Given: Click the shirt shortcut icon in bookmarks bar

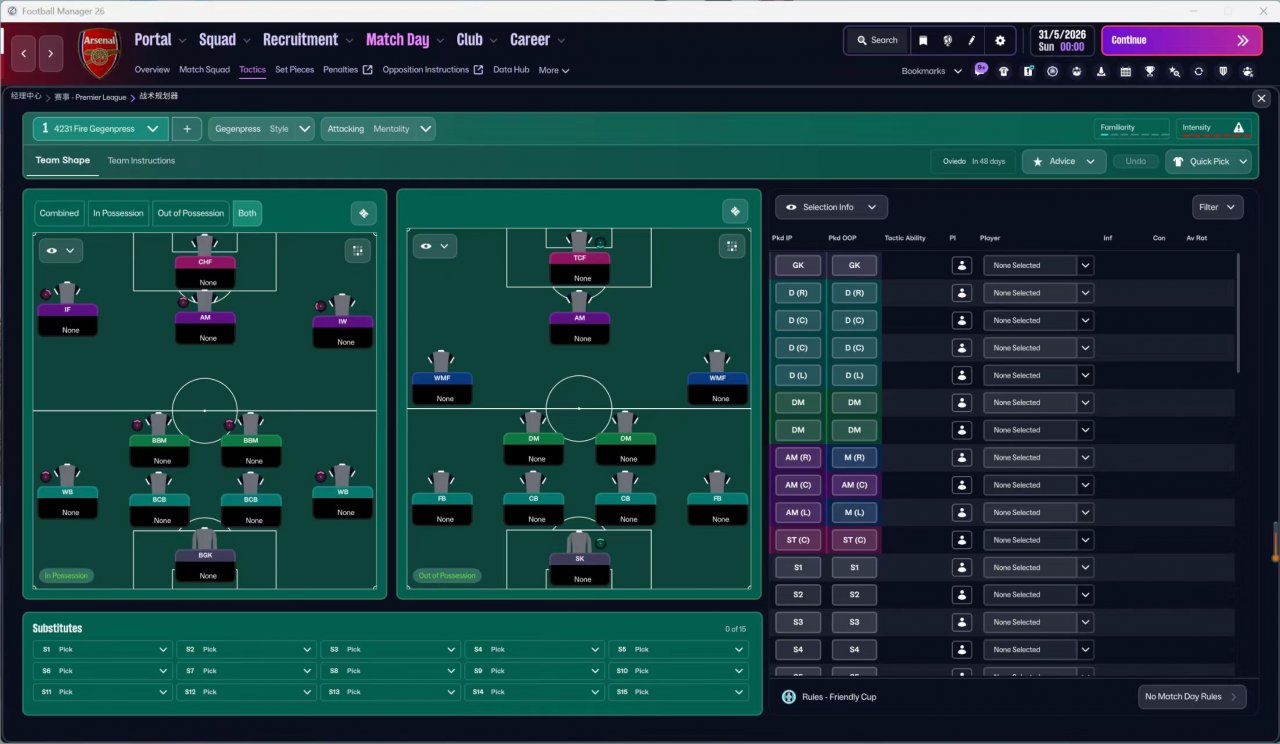Looking at the screenshot, I should pos(1004,72).
